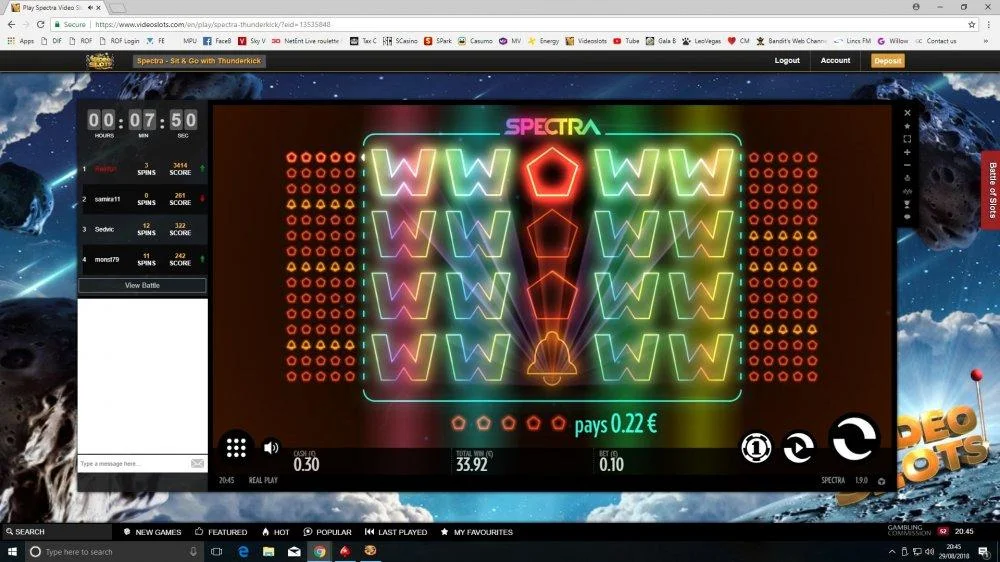Select samira11 row in battle leaderboard
Image resolution: width=1000 pixels, height=562 pixels.
[x=143, y=199]
